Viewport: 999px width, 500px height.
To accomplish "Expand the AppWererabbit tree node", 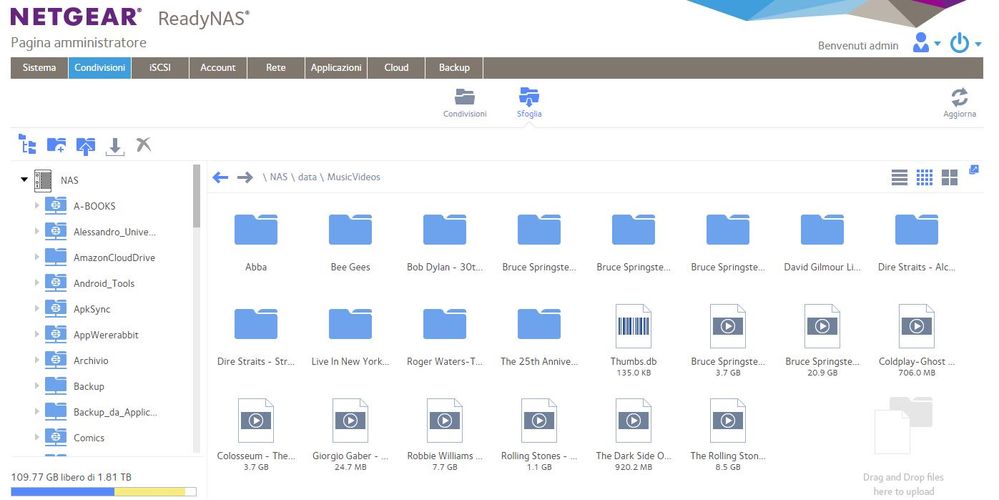I will (x=36, y=334).
